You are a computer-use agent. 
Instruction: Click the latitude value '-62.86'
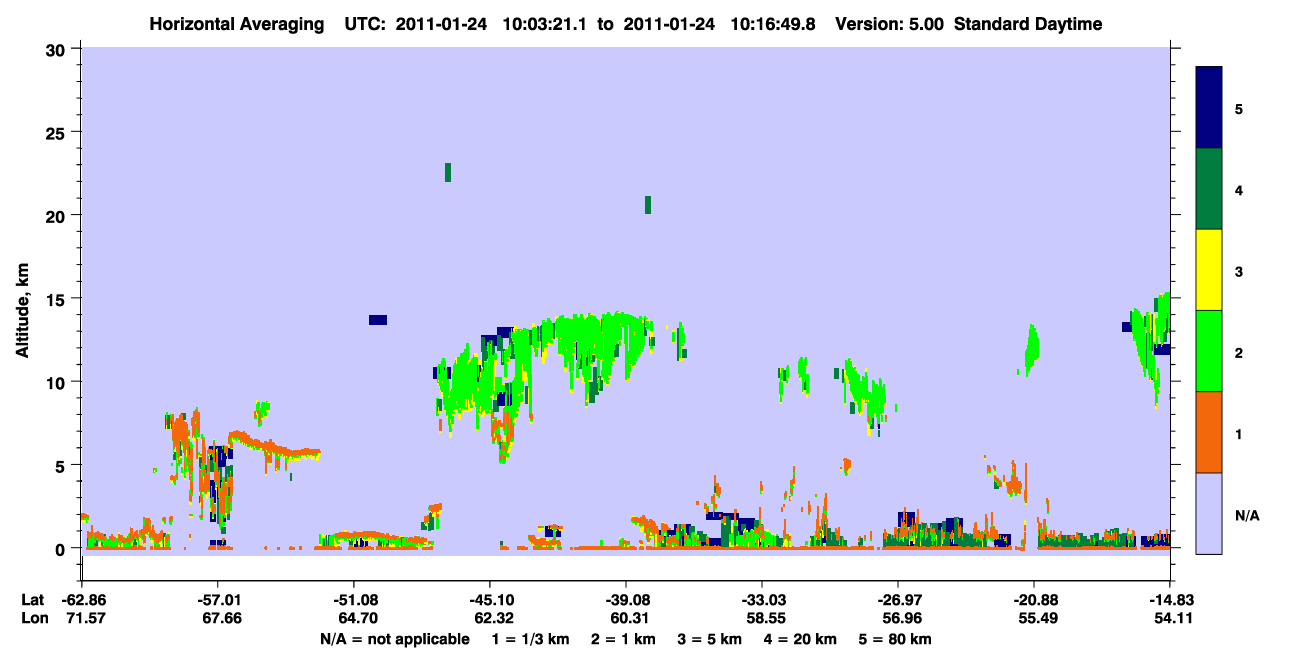[x=82, y=599]
